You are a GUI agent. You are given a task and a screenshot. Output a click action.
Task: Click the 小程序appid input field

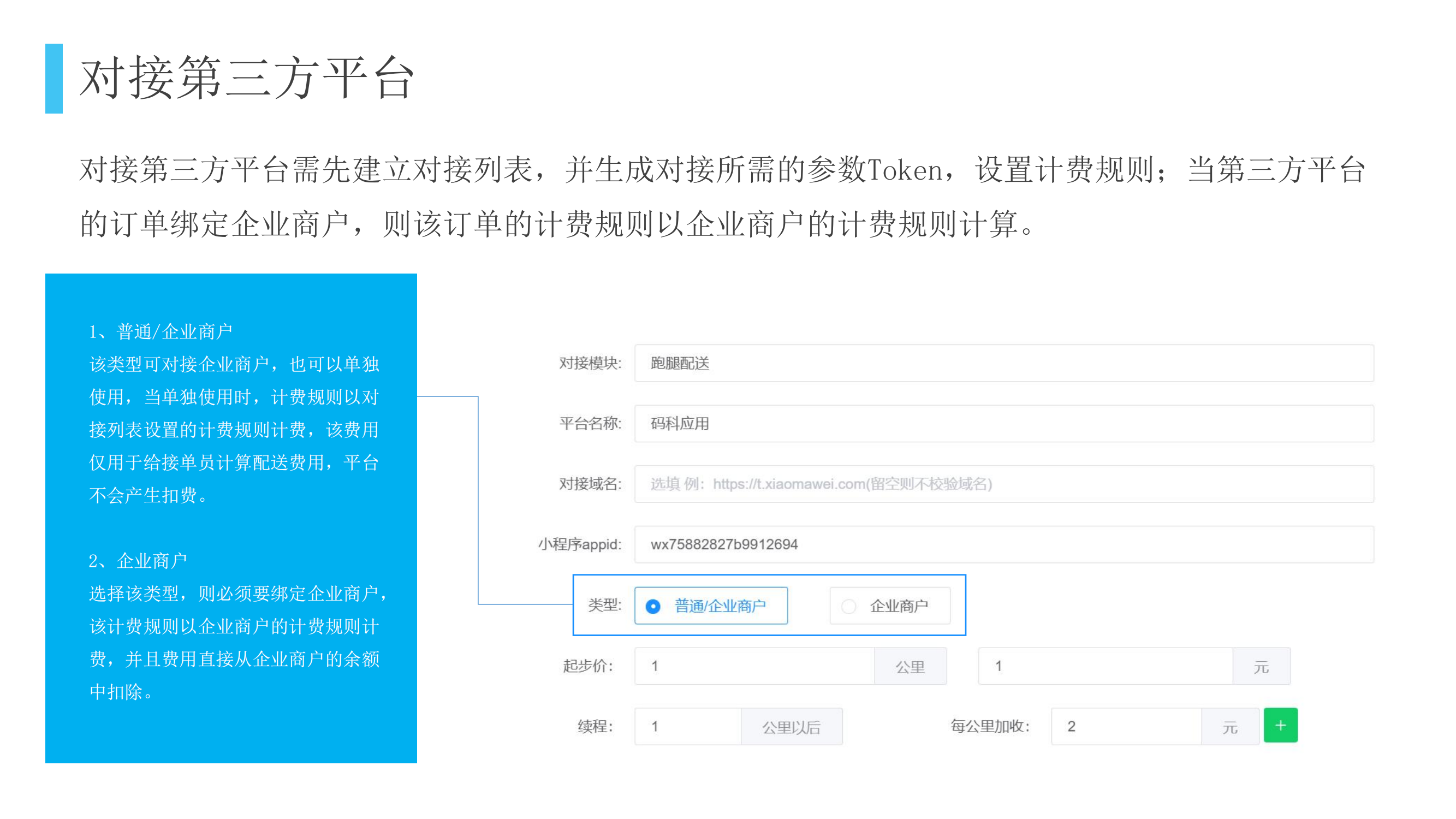(x=1004, y=544)
